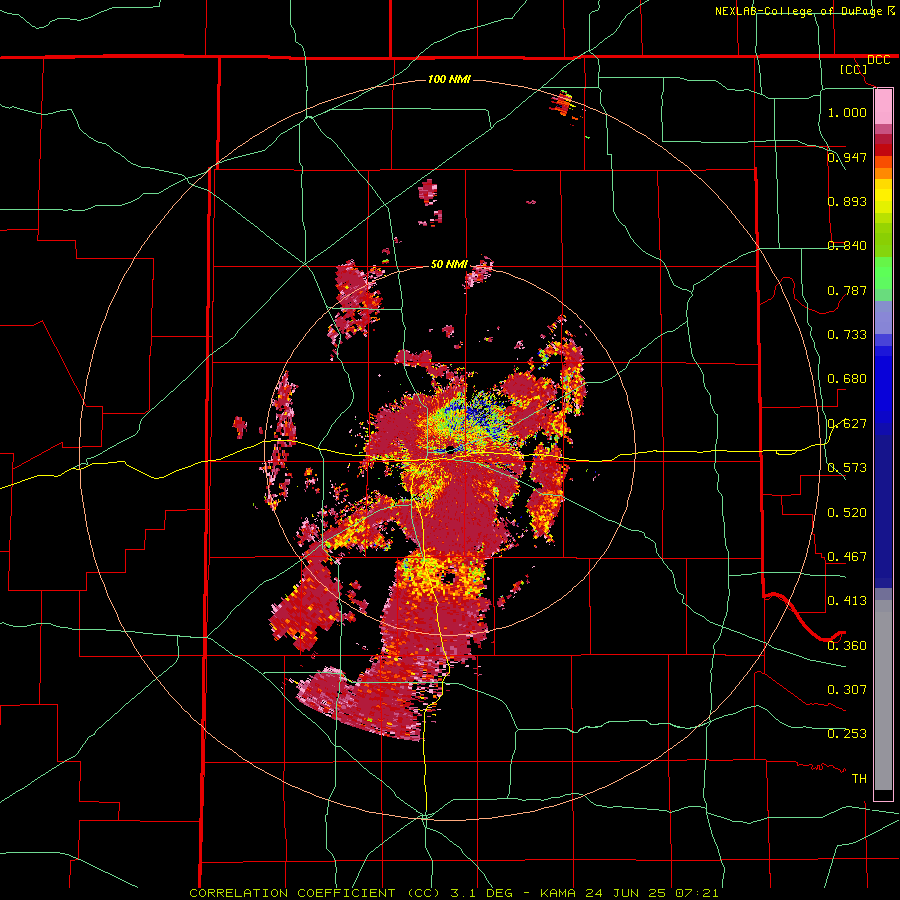Click the 0.573 legend value

click(847, 467)
